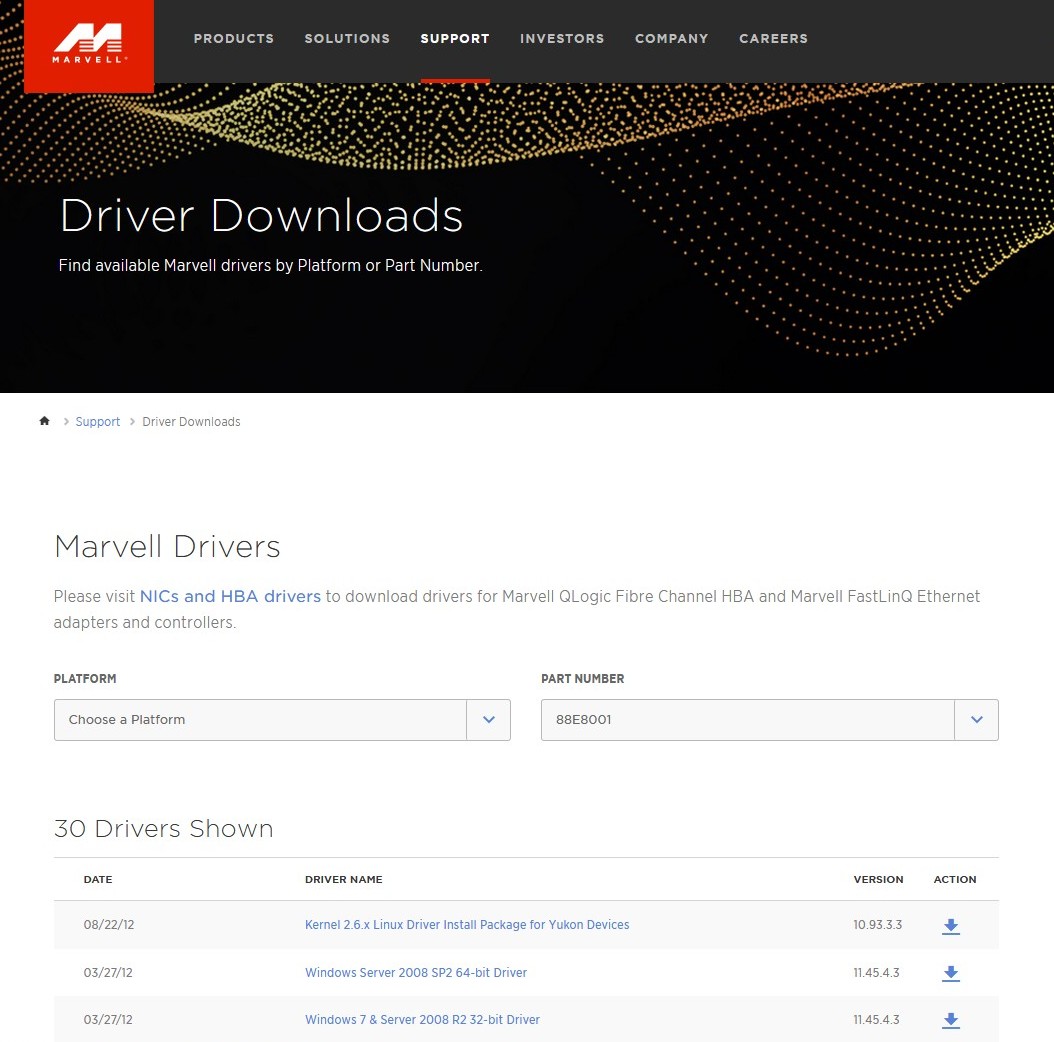Open NICs and HBA drivers link
This screenshot has width=1054, height=1042.
[x=230, y=596]
